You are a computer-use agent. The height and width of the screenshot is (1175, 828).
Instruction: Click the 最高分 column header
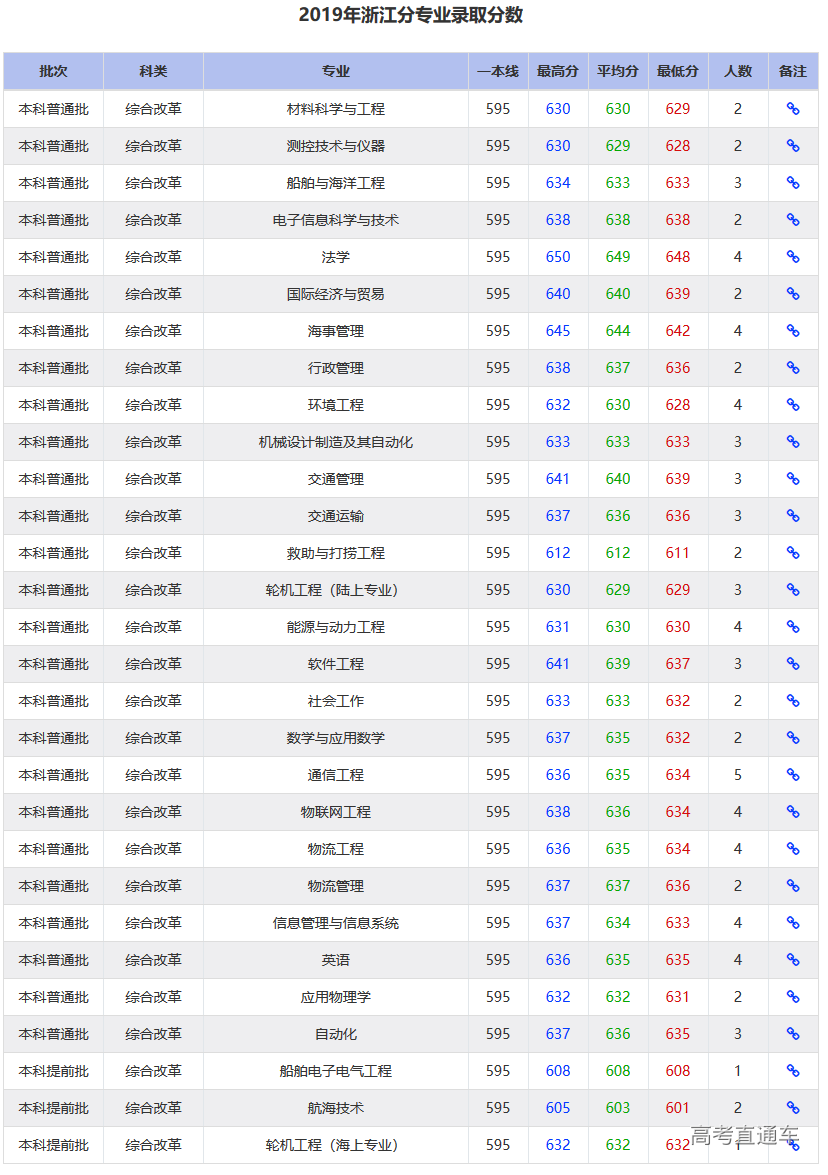(x=558, y=71)
